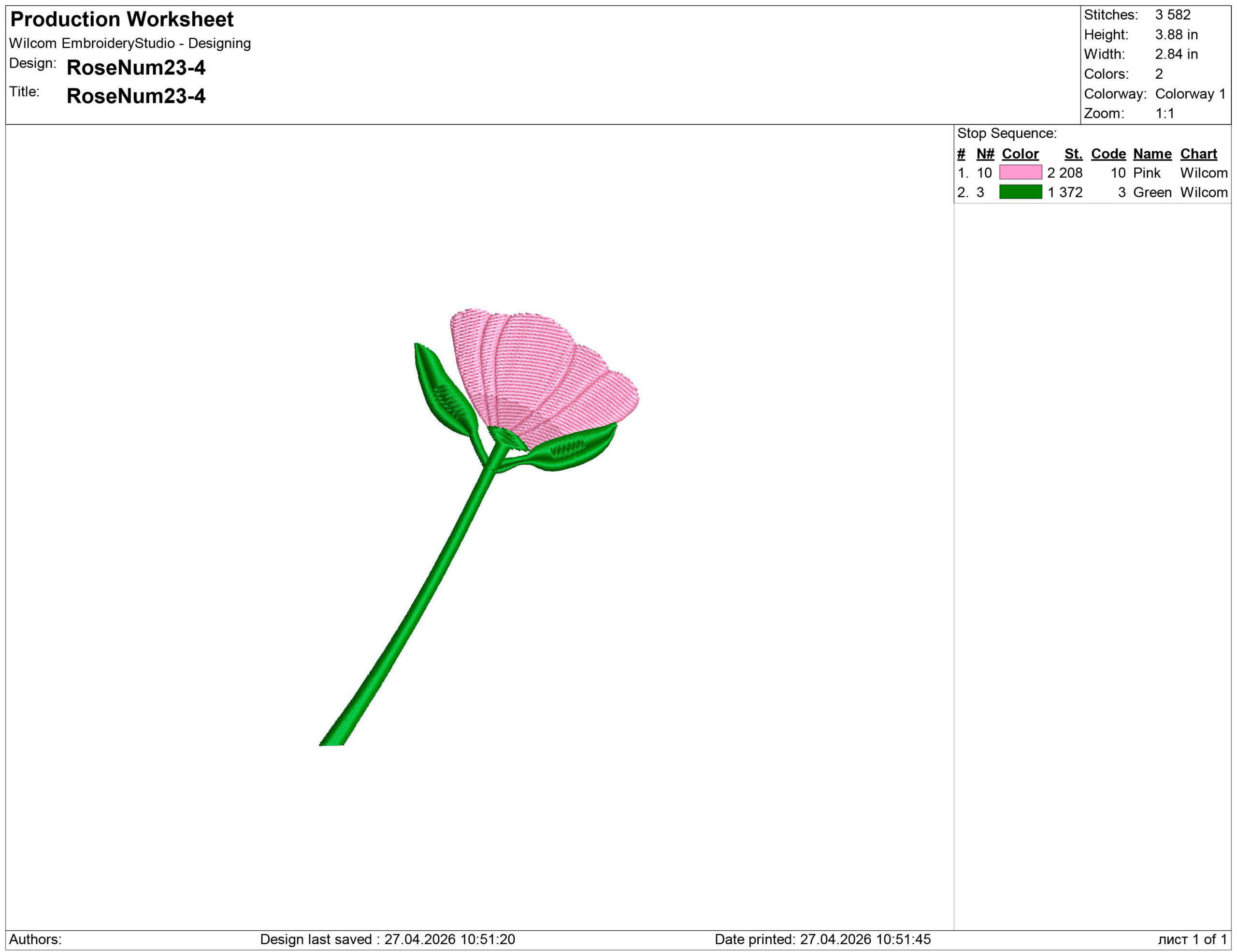Click the Color column header
1237x952 pixels.
[1020, 154]
